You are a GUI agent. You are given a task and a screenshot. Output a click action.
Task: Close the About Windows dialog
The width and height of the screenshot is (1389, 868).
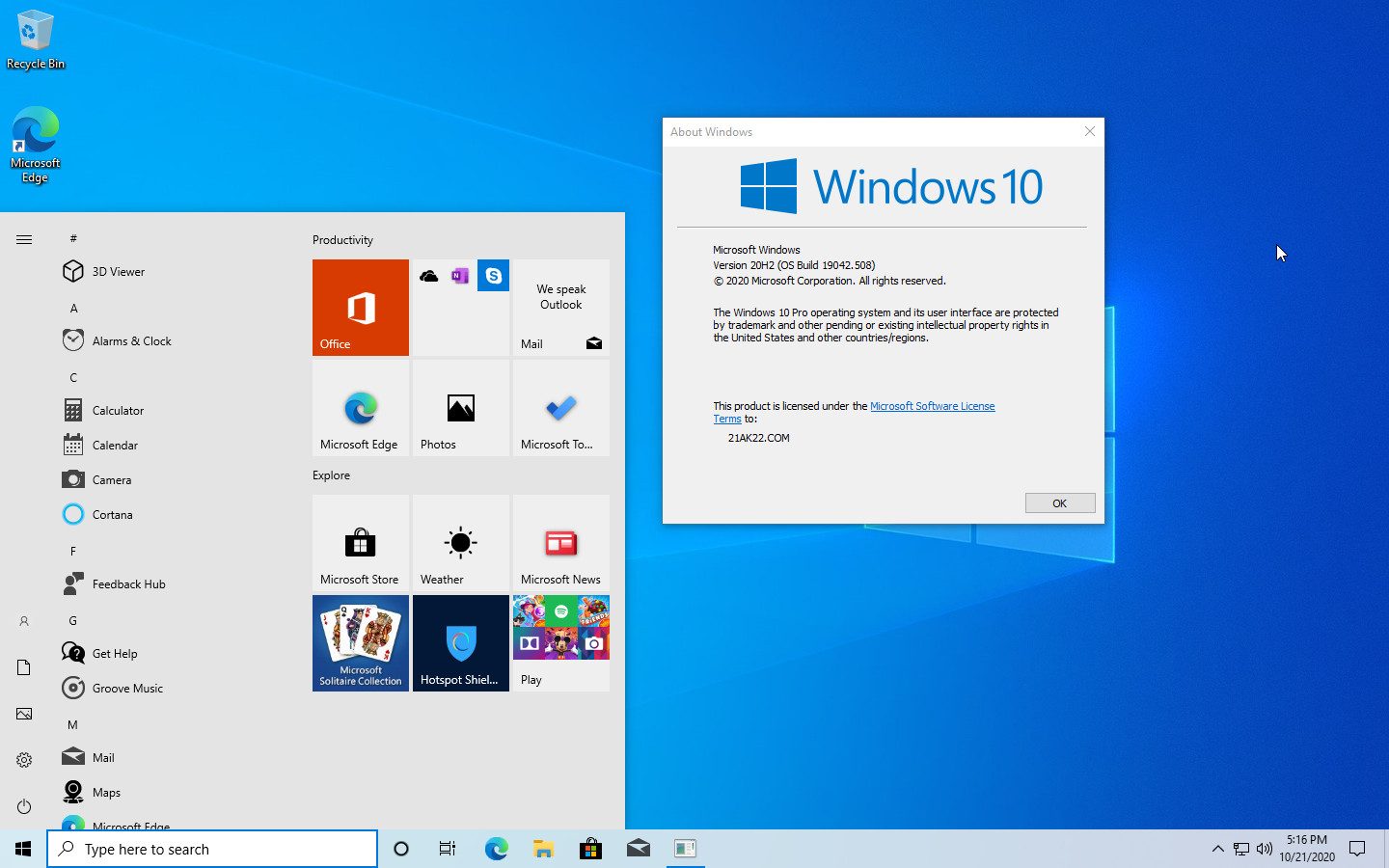coord(1090,131)
